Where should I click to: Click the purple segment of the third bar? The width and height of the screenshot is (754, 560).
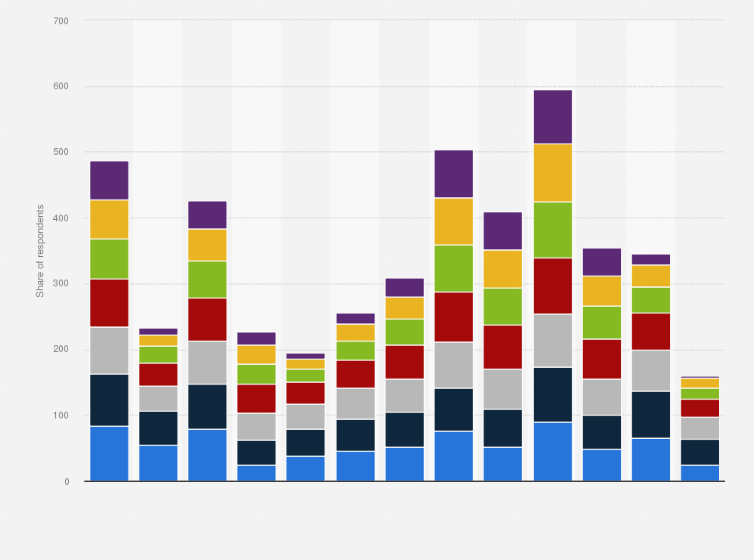(207, 215)
